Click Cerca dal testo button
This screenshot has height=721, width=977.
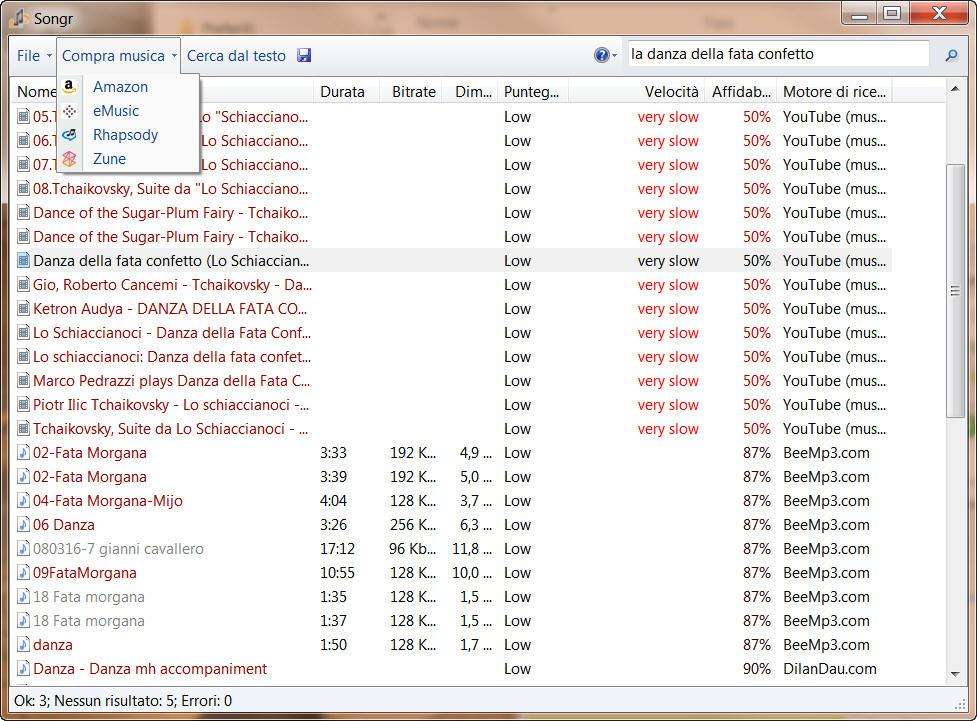236,56
